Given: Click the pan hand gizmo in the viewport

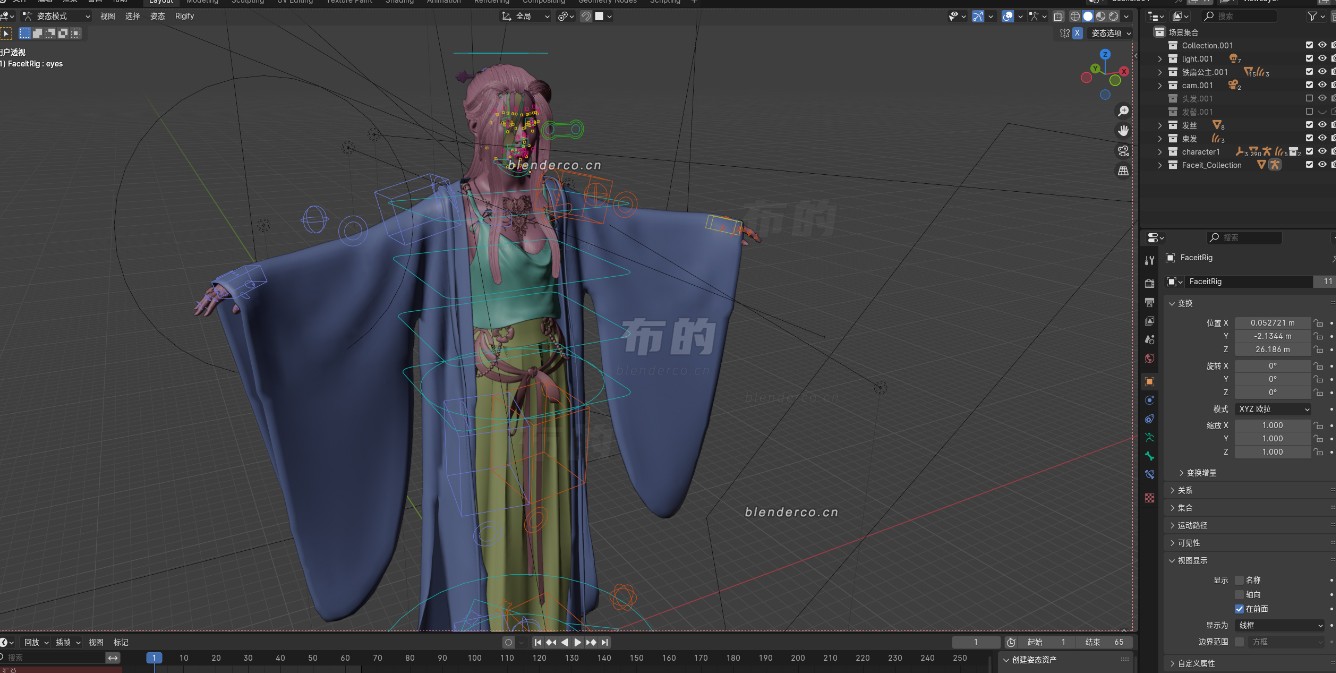Looking at the screenshot, I should tap(1123, 131).
